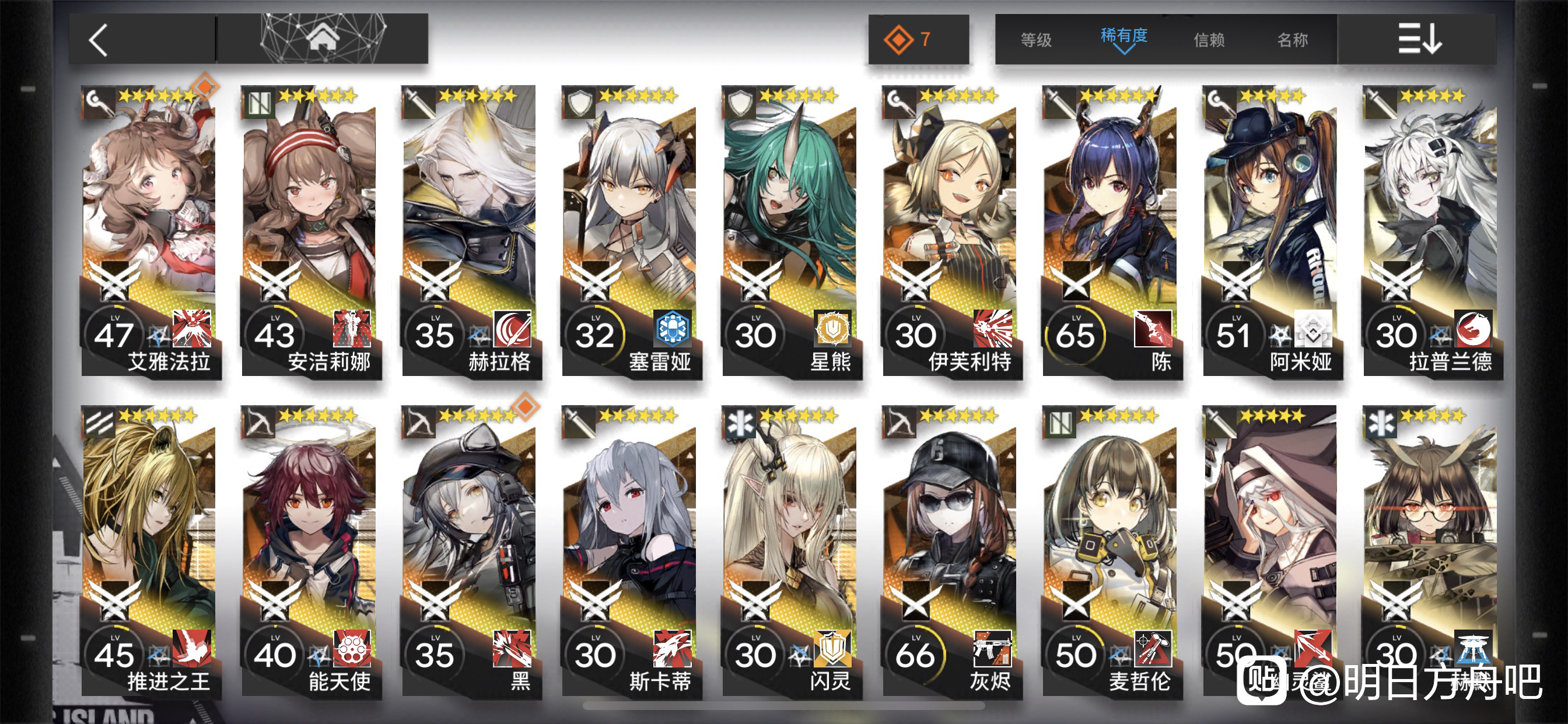Go to the home screen icon

coord(322,37)
